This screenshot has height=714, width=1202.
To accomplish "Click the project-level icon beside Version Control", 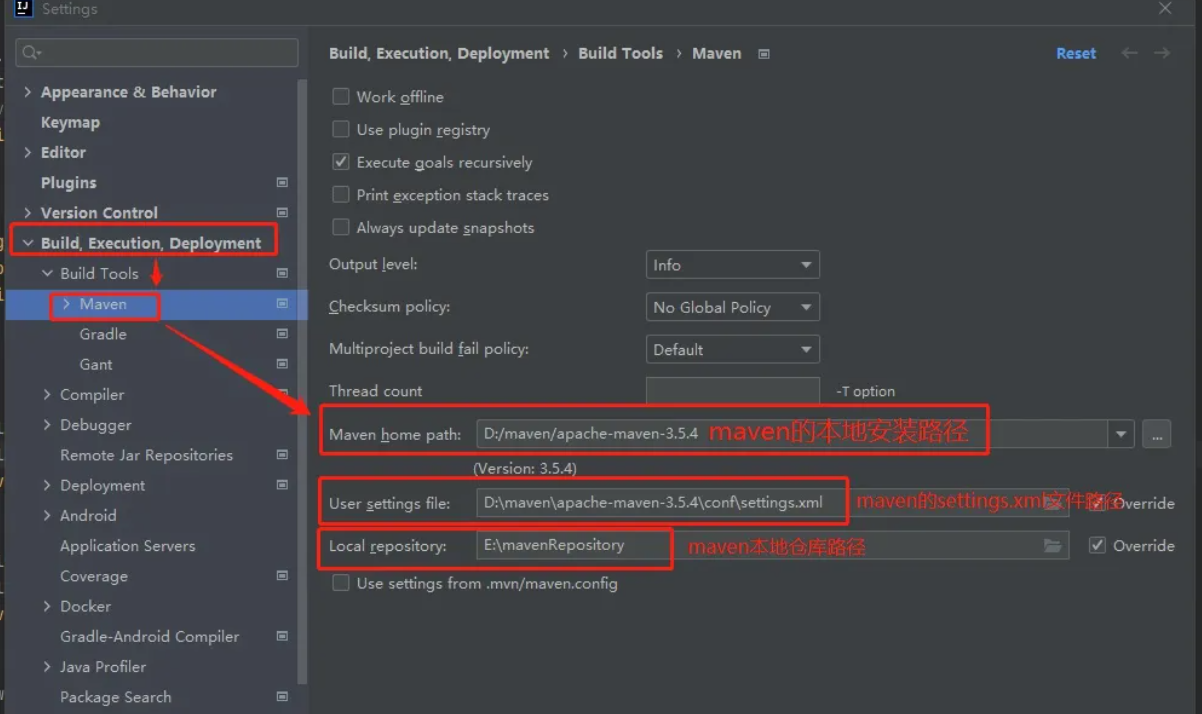I will [282, 213].
